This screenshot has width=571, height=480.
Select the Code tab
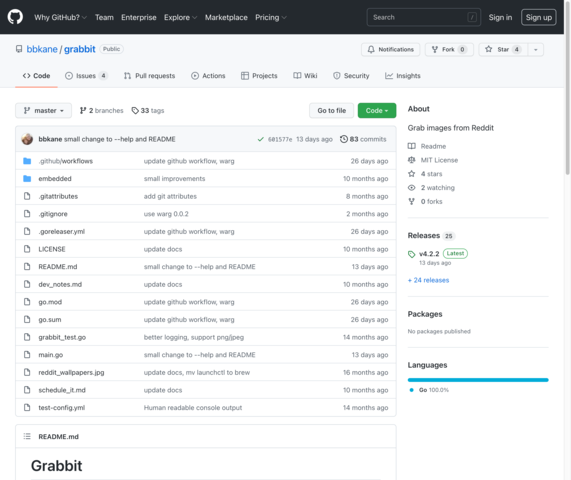tap(36, 76)
